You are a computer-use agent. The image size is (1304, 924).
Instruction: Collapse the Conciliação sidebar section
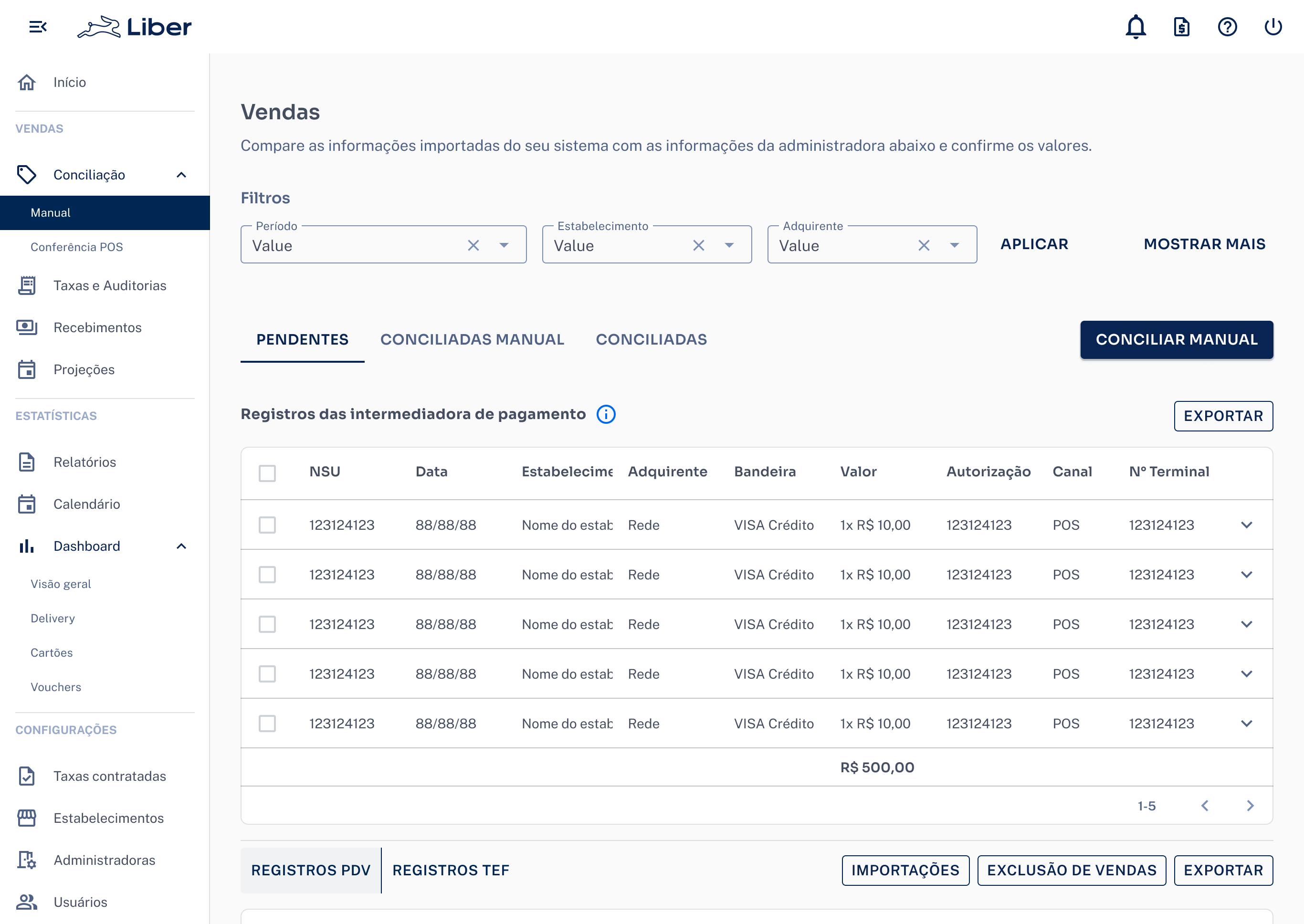[x=181, y=175]
